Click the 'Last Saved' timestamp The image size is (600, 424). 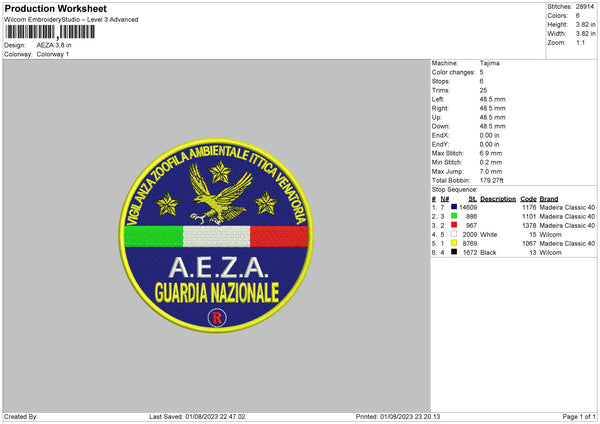[215, 417]
